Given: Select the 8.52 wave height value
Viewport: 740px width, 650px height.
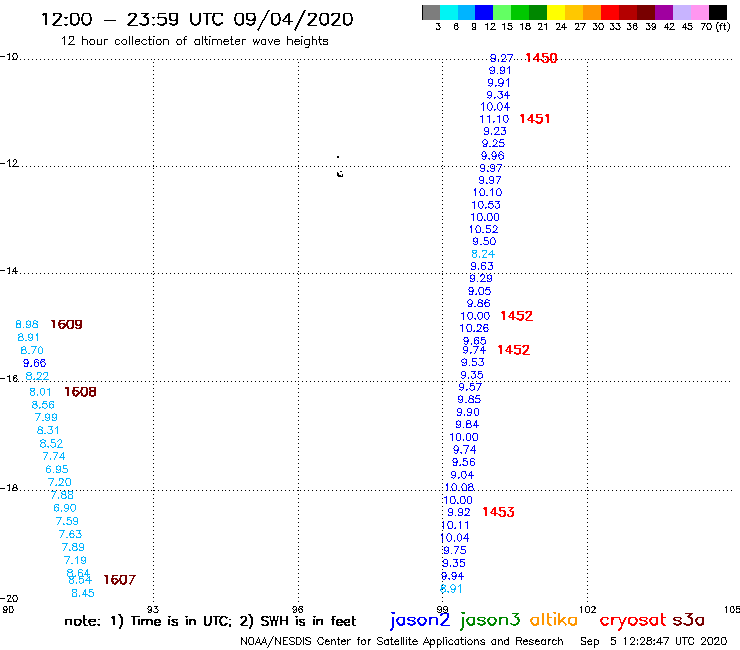Looking at the screenshot, I should tap(51, 444).
